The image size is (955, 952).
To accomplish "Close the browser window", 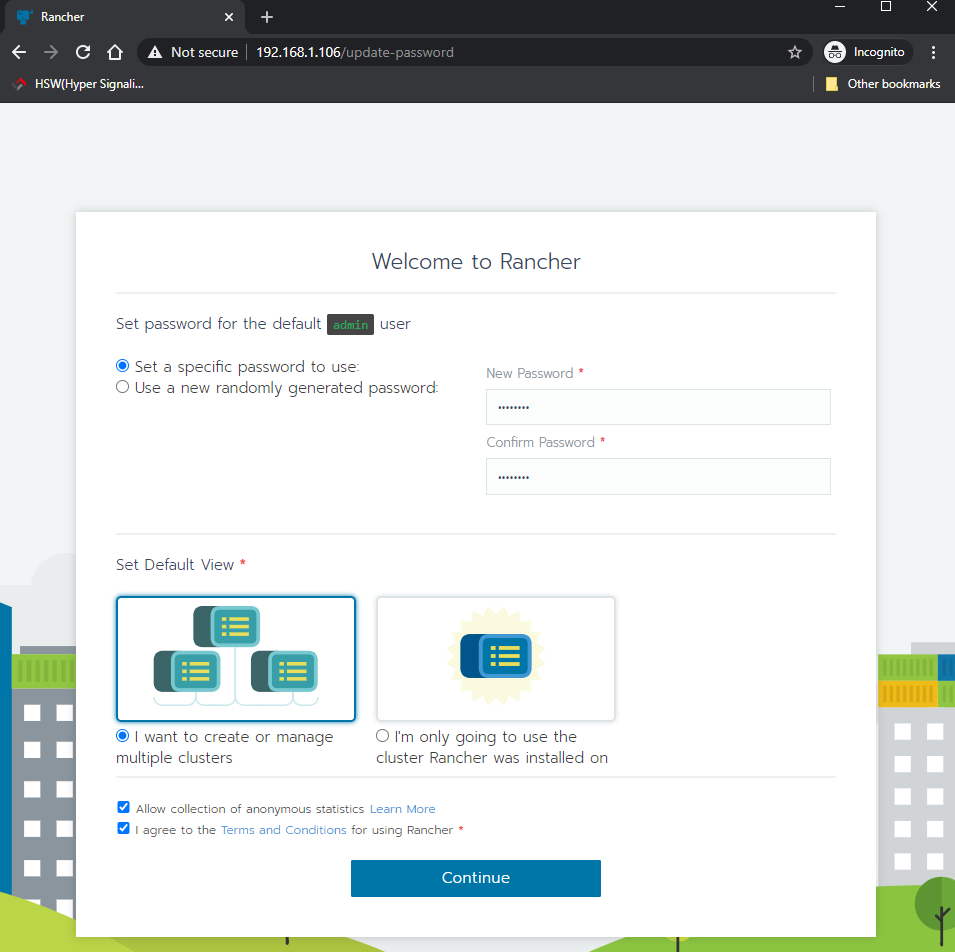I will [x=932, y=7].
